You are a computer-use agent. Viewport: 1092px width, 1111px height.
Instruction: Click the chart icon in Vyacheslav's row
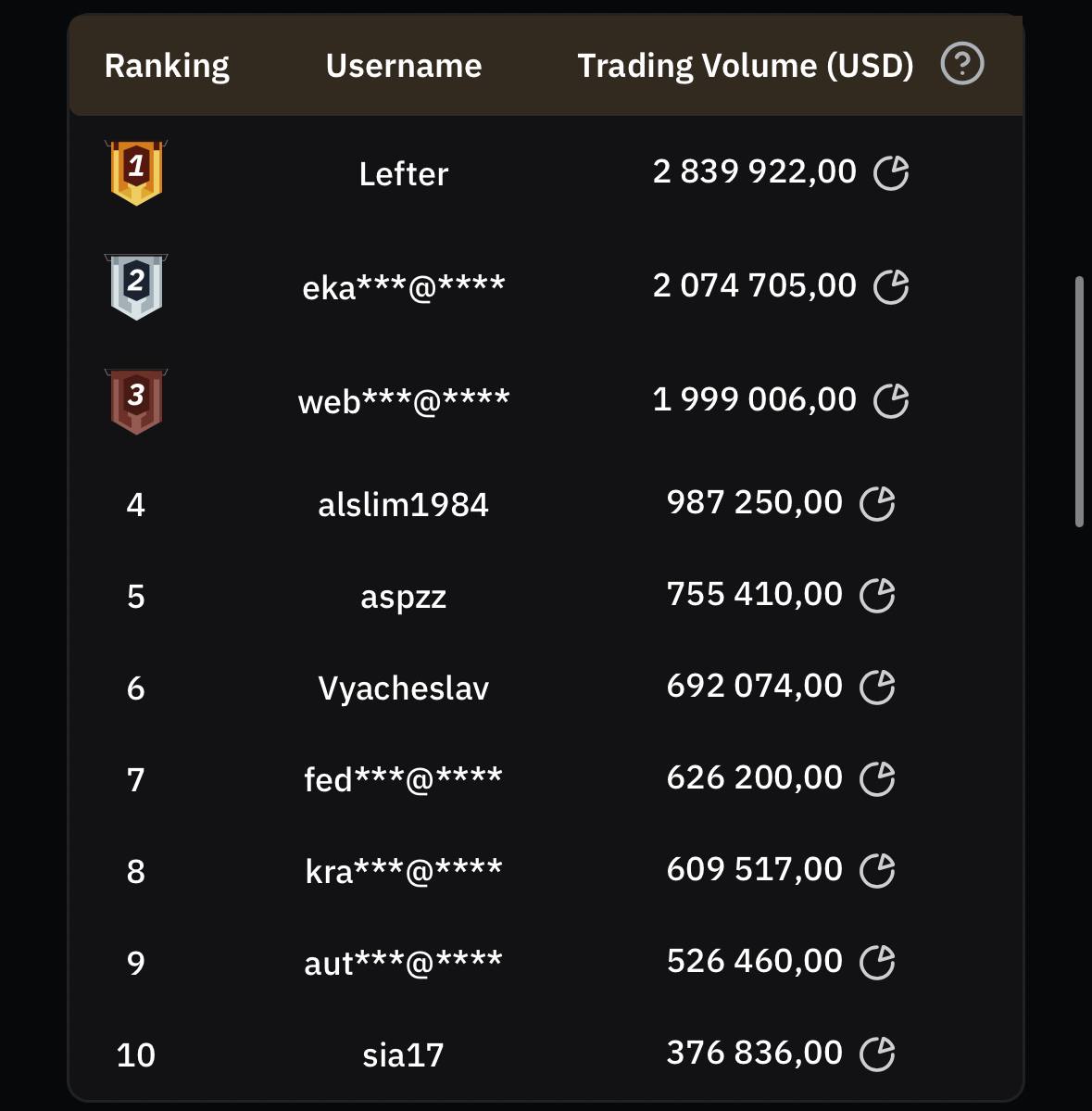point(877,688)
